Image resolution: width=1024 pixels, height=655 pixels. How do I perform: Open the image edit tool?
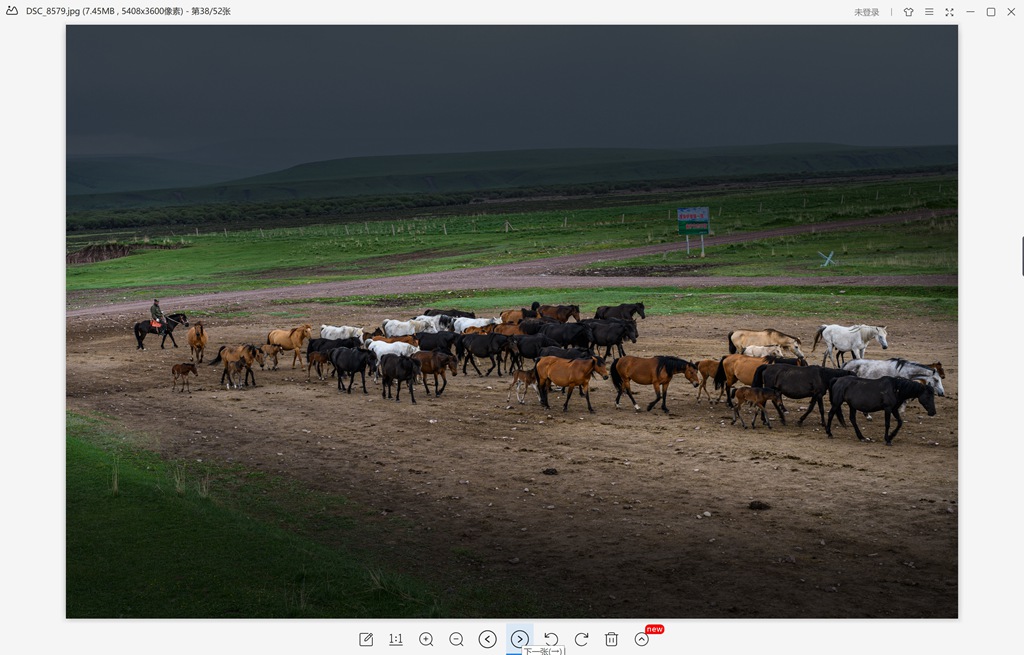(x=366, y=639)
